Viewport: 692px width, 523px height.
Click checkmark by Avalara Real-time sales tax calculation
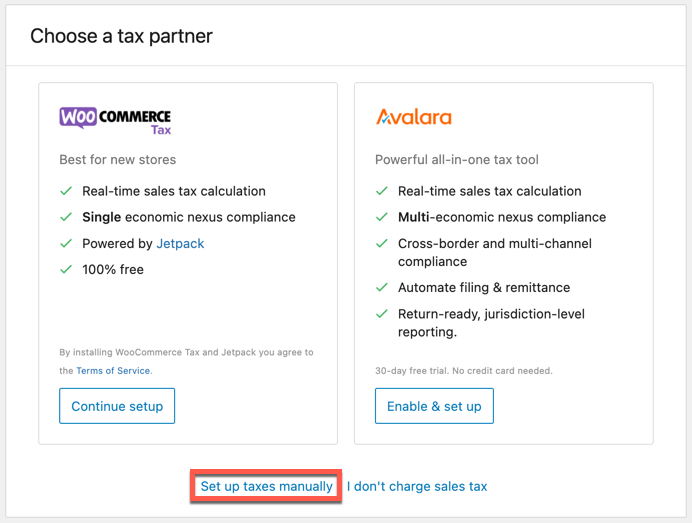coord(382,191)
